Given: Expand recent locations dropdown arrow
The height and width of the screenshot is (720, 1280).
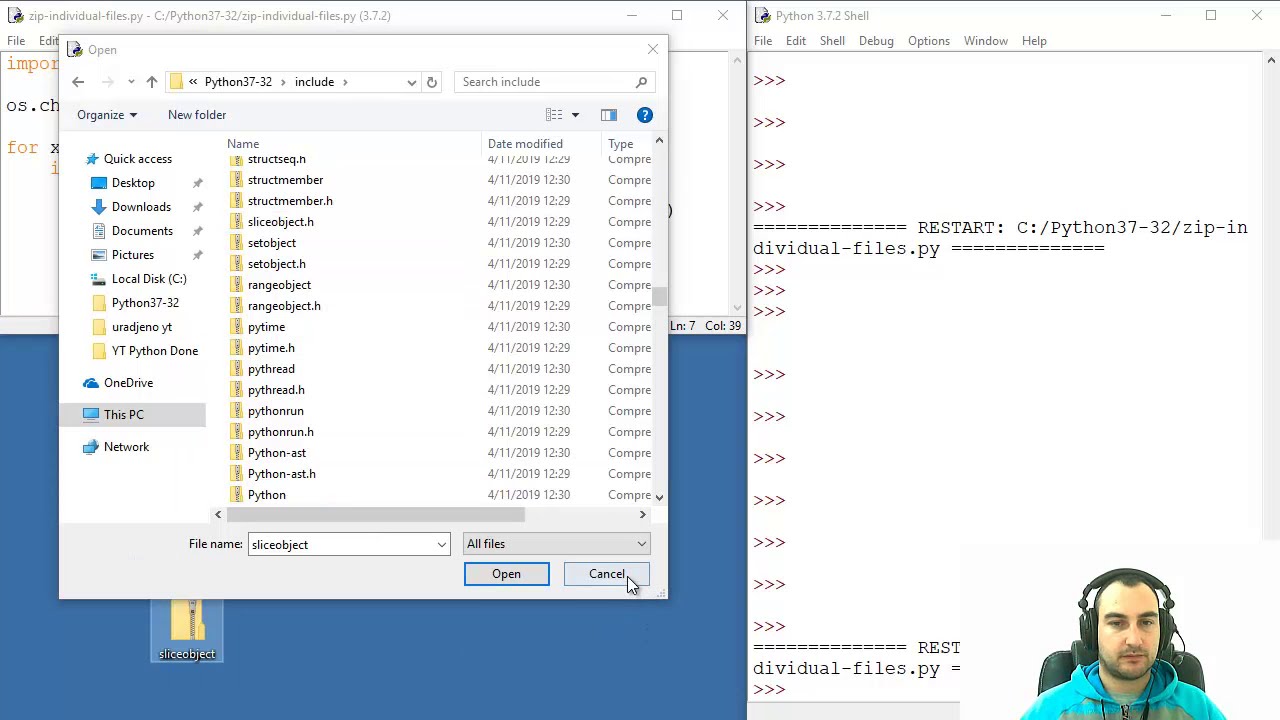Looking at the screenshot, I should pos(131,82).
